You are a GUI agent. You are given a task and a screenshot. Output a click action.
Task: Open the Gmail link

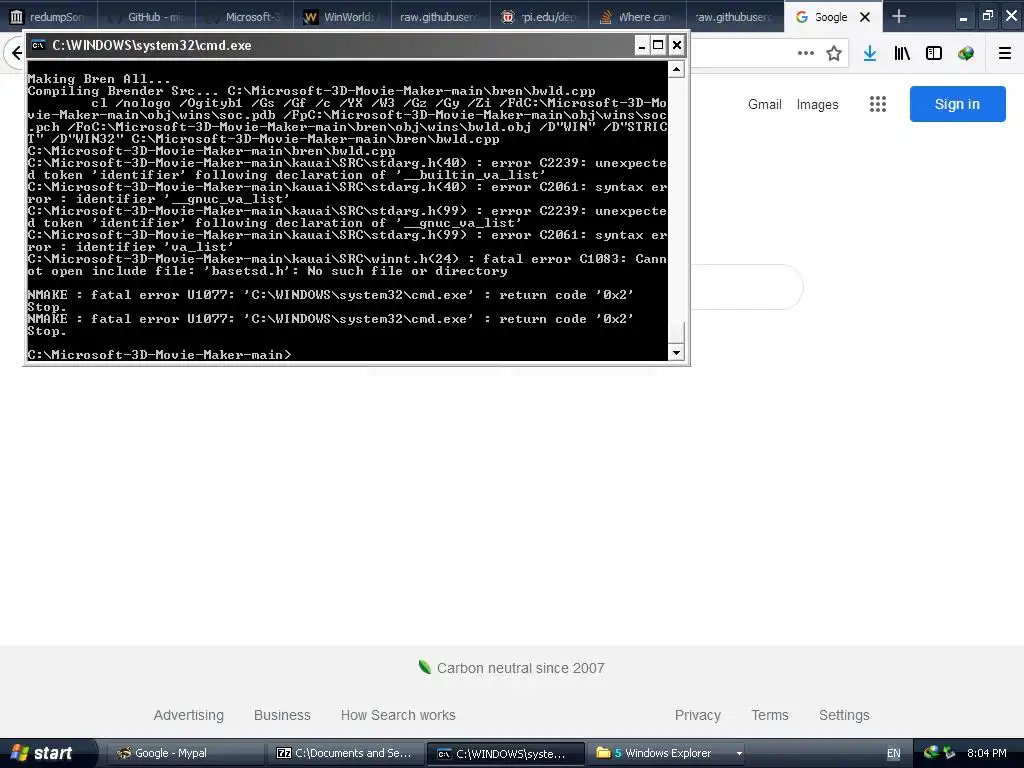(x=765, y=104)
